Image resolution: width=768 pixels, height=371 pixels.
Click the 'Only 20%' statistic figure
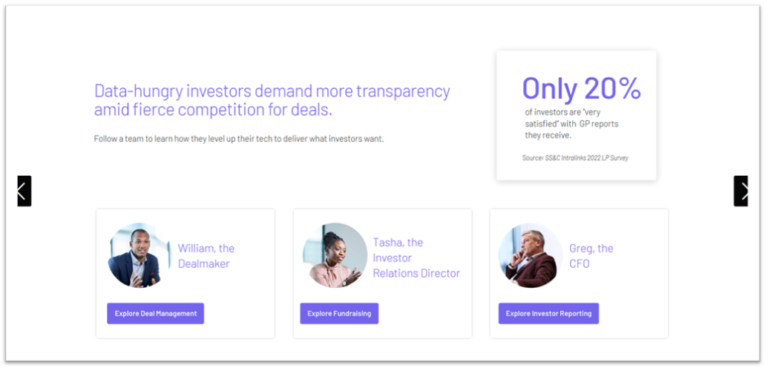581,89
